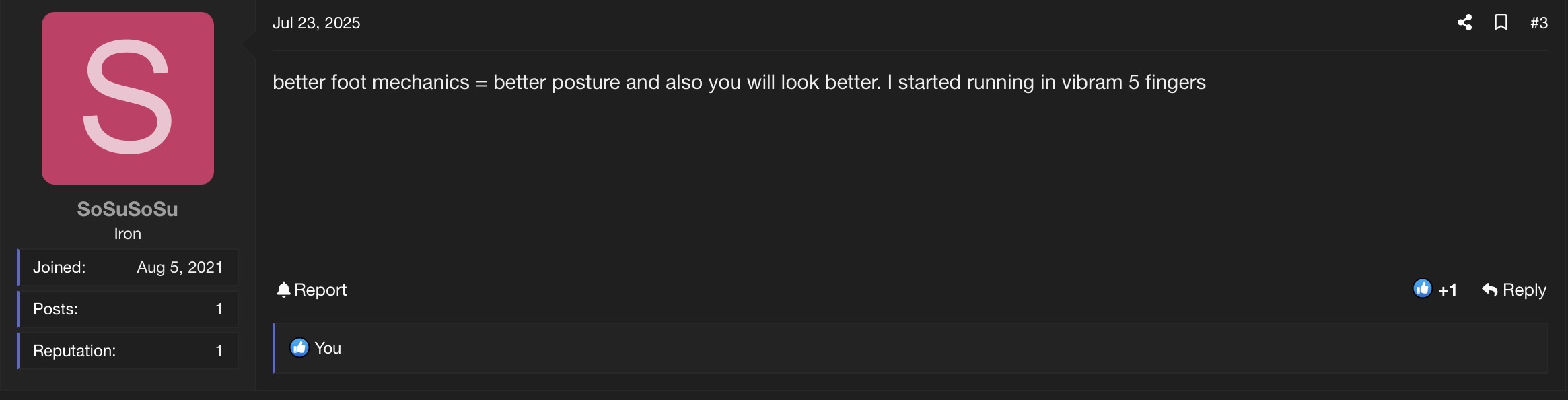Click the +1 reaction count
The image size is (1568, 400).
coord(1448,290)
